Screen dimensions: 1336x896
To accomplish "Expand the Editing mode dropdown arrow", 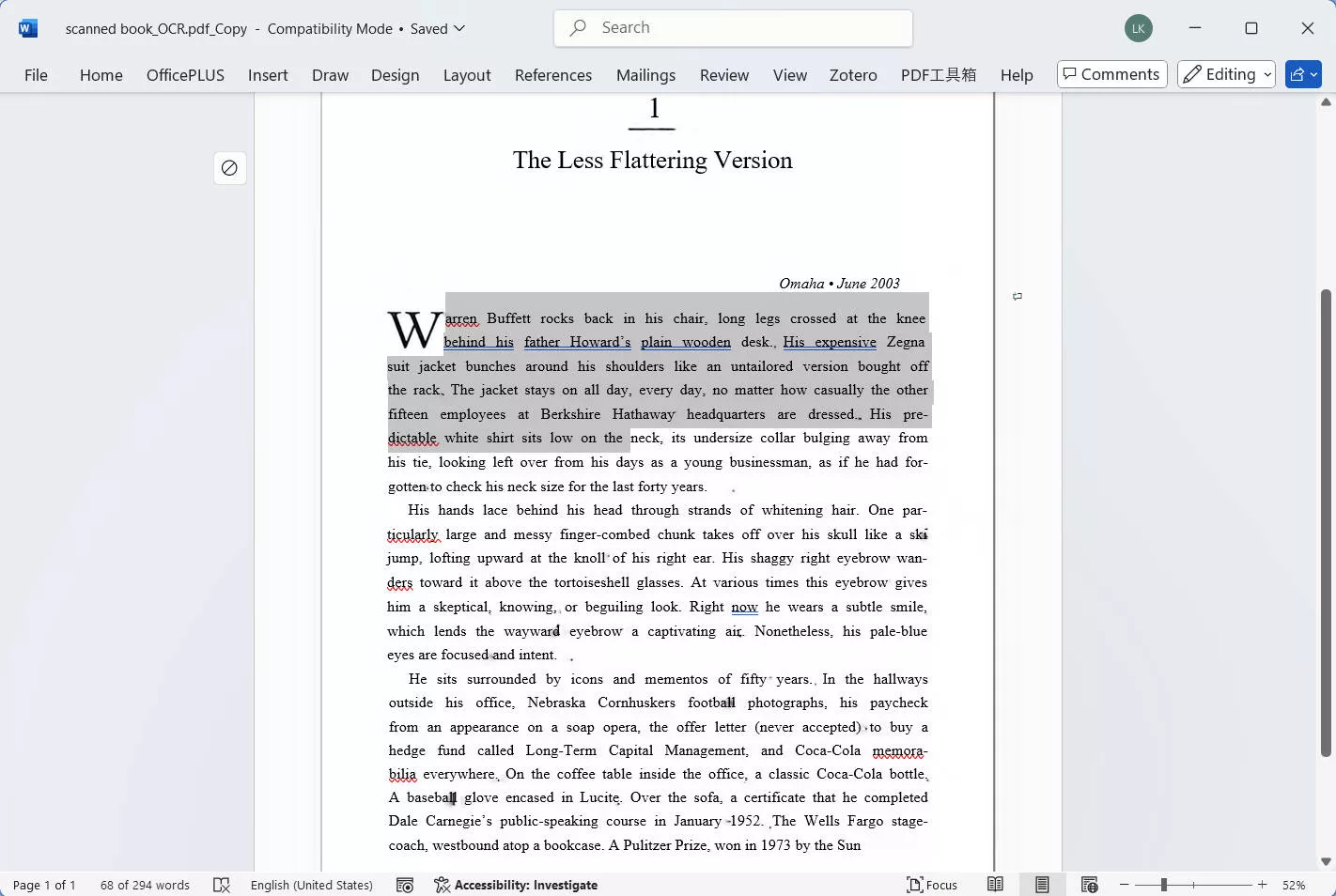I will pos(1266,74).
